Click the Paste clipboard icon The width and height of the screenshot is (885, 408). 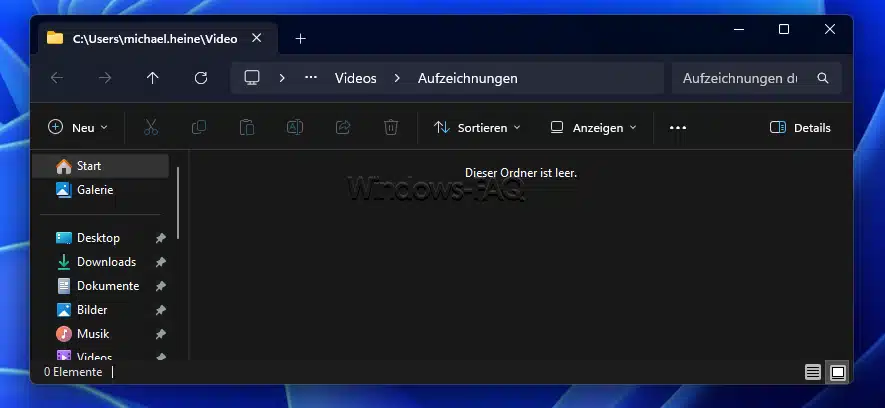point(247,128)
